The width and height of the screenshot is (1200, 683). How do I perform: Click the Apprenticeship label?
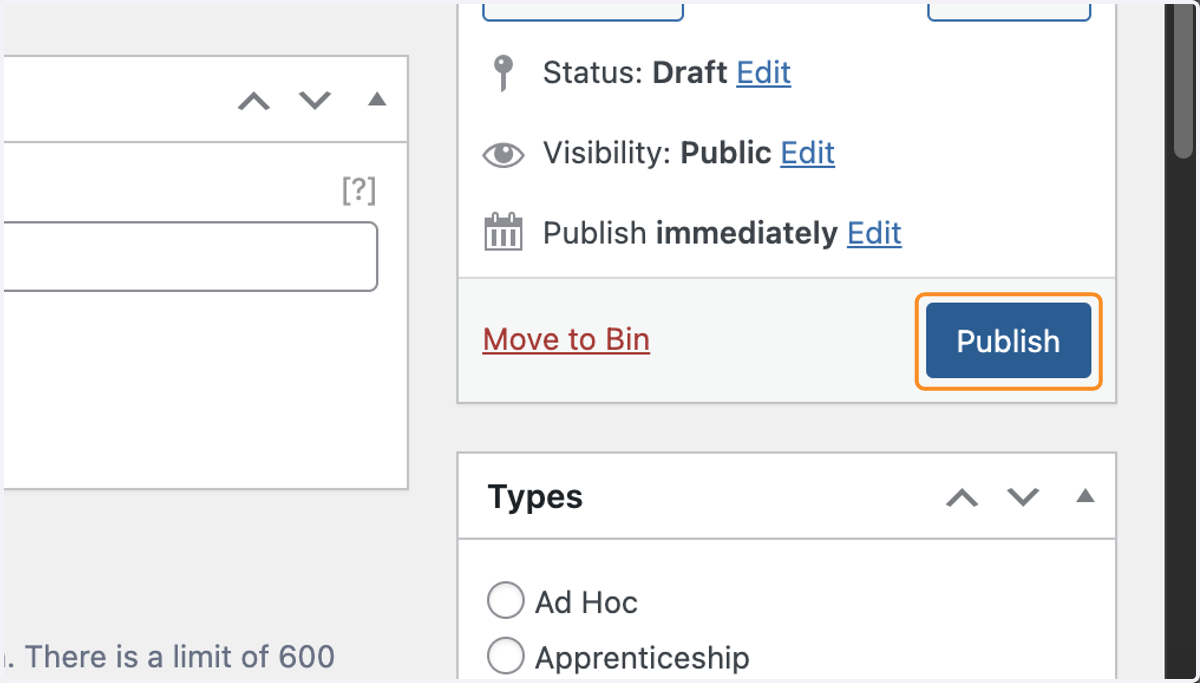(642, 658)
